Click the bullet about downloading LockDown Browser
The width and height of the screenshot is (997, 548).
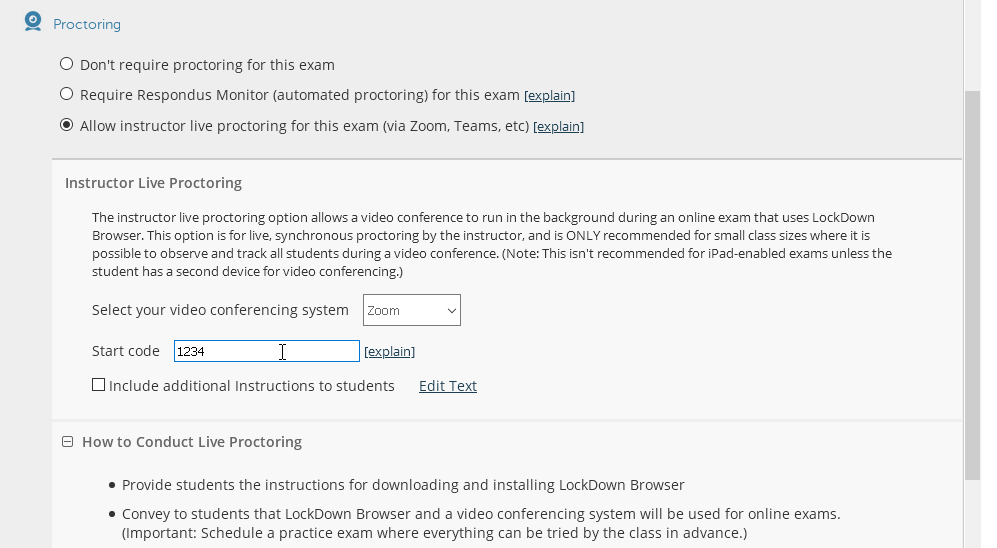[403, 485]
